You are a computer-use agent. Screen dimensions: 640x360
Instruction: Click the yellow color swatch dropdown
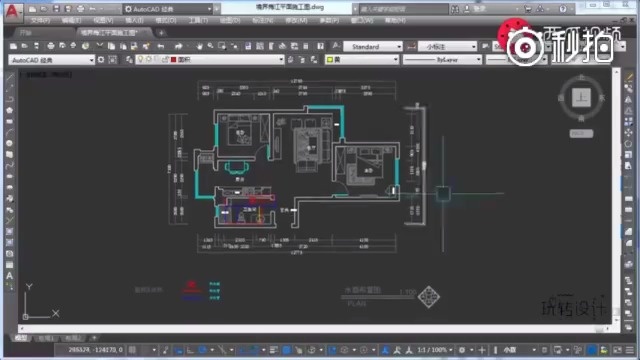(361, 60)
